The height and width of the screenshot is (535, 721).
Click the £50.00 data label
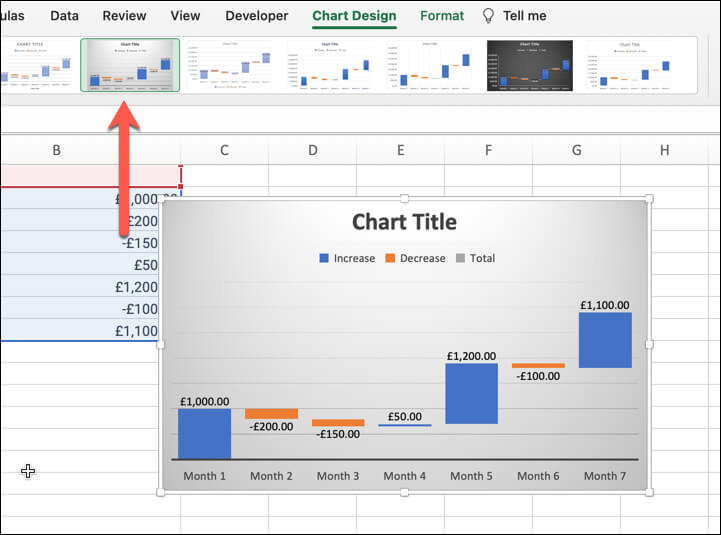405,417
